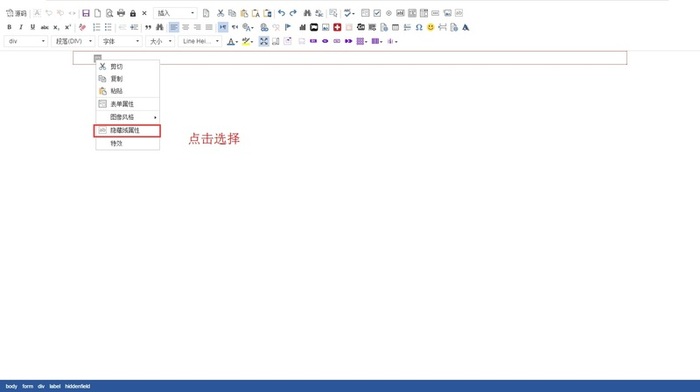Toggle Subscript formatting
This screenshot has width=700, height=392.
(x=56, y=27)
